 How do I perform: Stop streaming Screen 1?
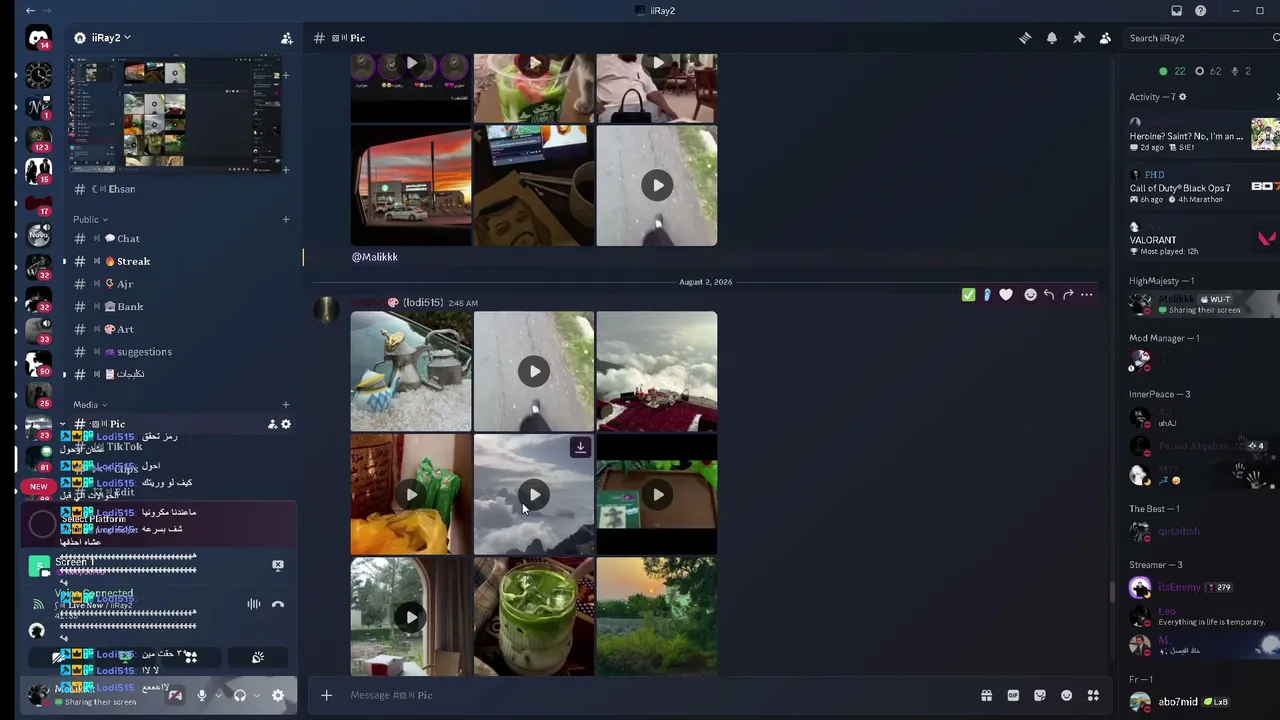point(278,565)
